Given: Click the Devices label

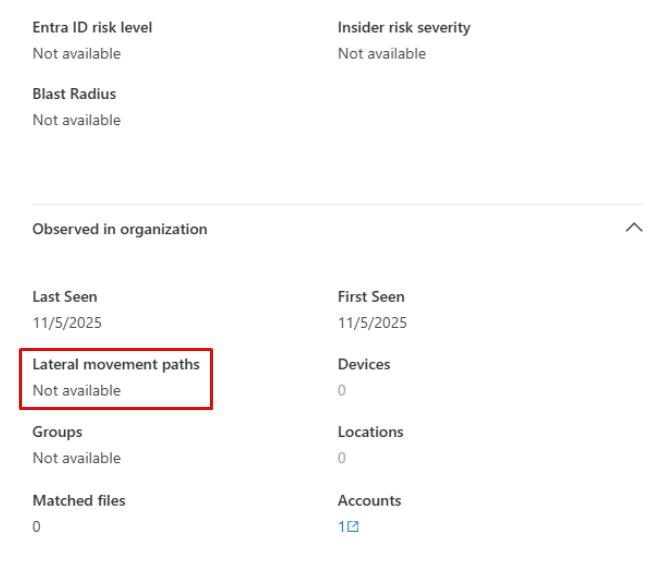Looking at the screenshot, I should tap(364, 364).
